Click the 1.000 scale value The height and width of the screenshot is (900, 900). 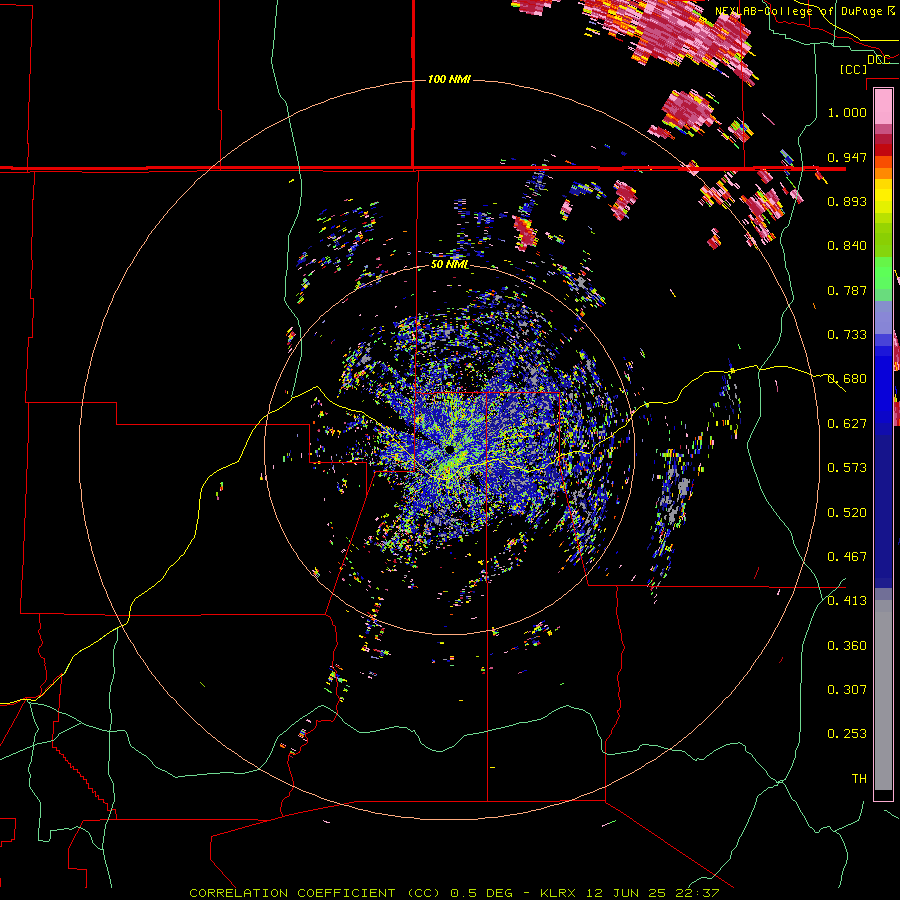(x=847, y=112)
